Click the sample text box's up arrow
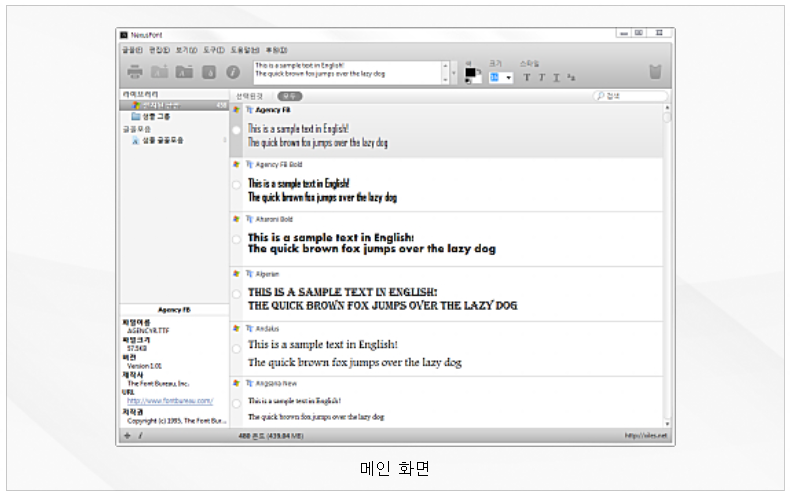This screenshot has width=790, height=495. [445, 66]
